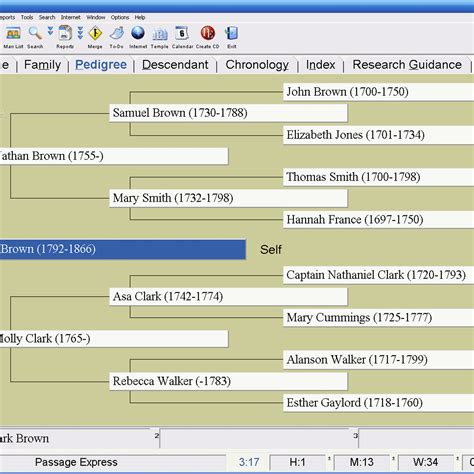Switch to the Descendant tab
This screenshot has height=474, width=474.
[175, 65]
